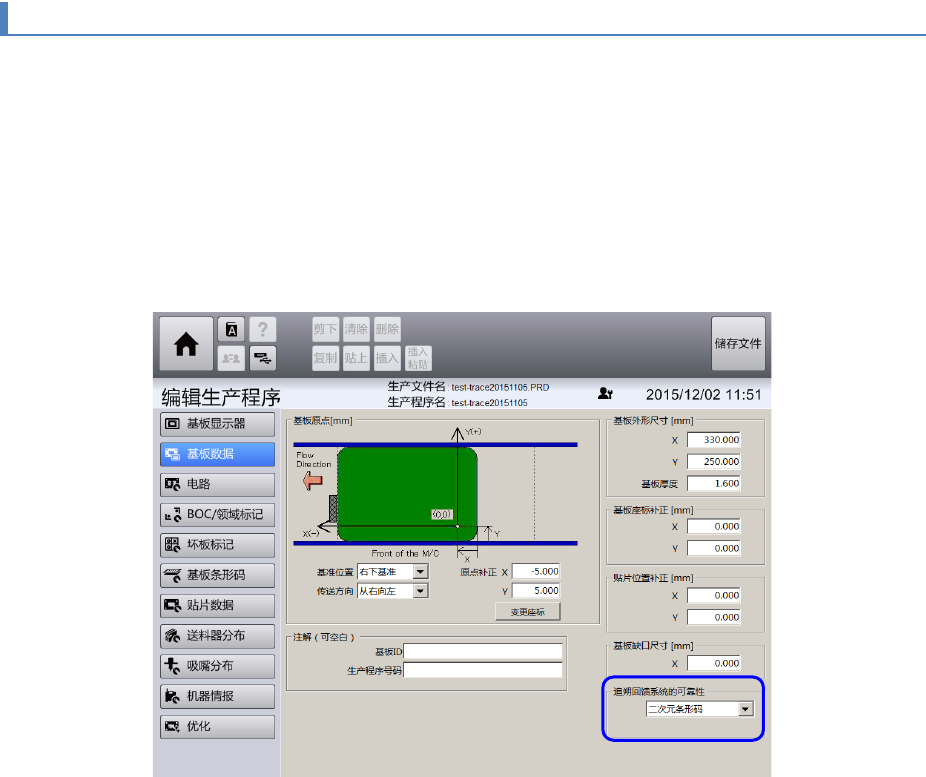Click the green board in diagram
926x777 pixels.
point(407,494)
